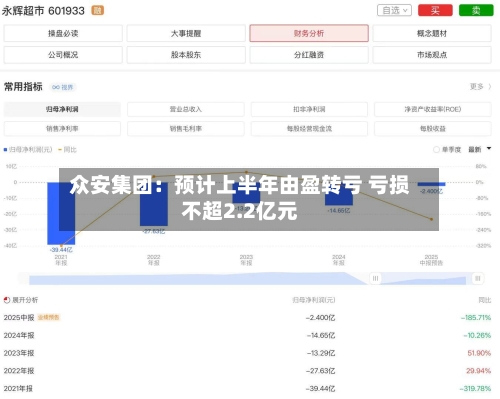Click the 归母净利润(元) column header

[x=314, y=300]
